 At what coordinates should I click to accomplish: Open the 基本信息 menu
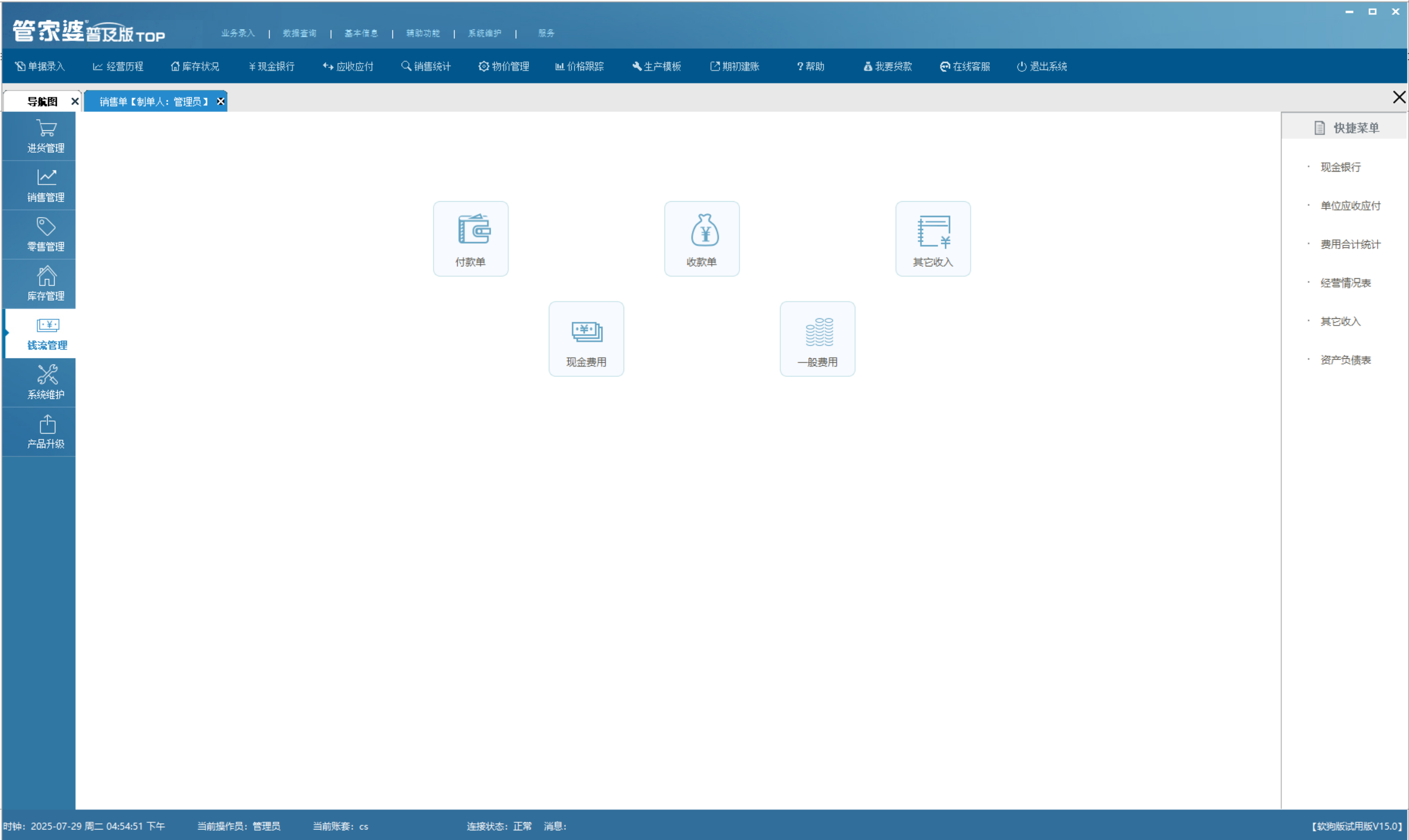click(x=361, y=33)
